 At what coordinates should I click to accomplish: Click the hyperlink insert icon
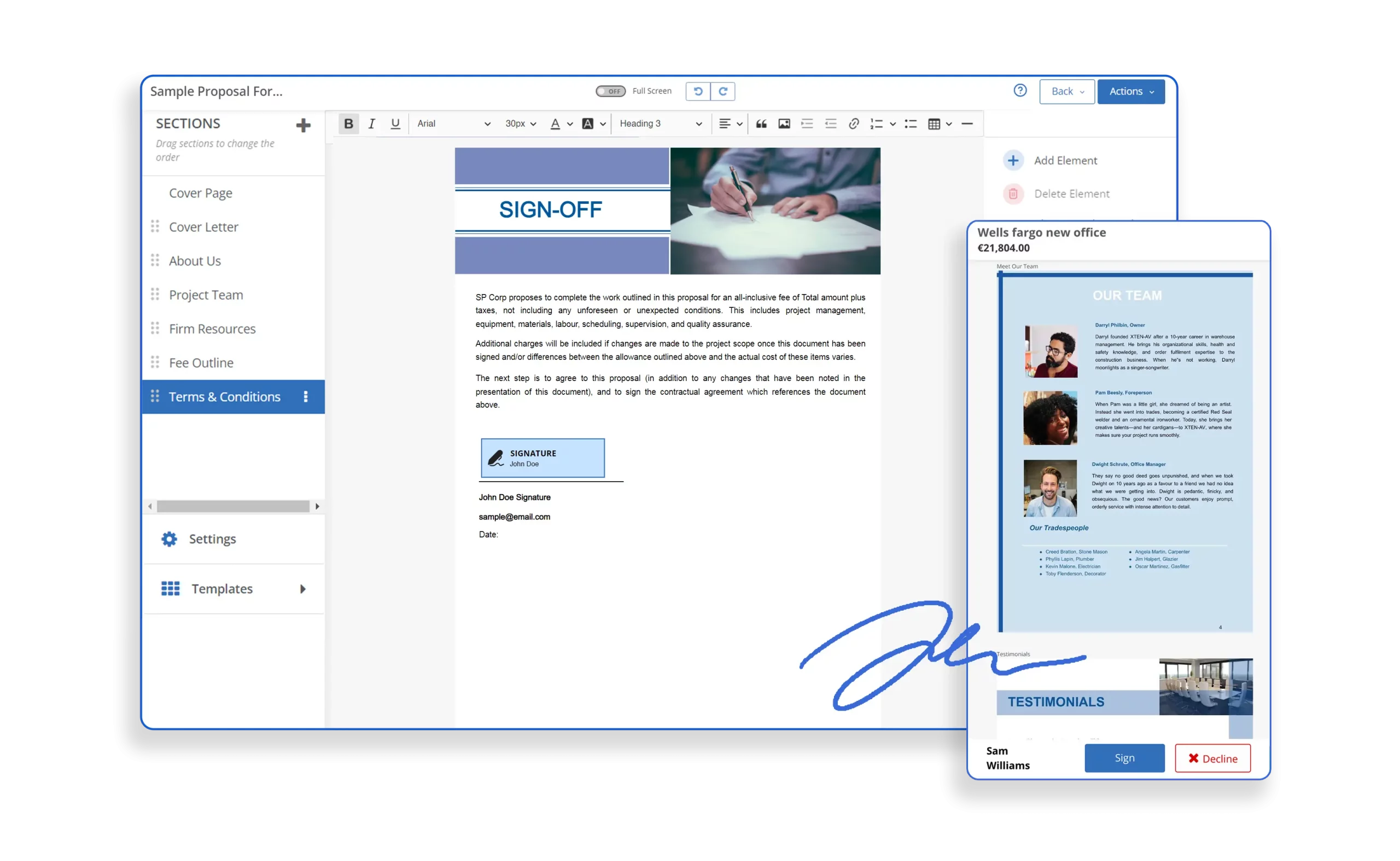854,123
